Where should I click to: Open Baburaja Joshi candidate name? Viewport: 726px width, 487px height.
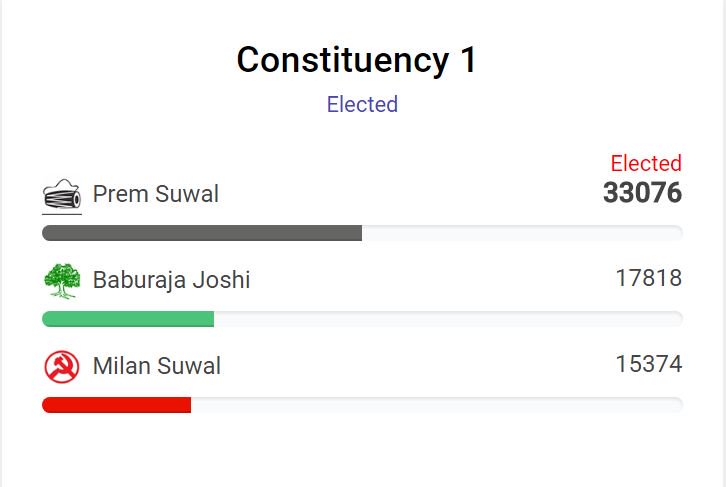click(171, 280)
